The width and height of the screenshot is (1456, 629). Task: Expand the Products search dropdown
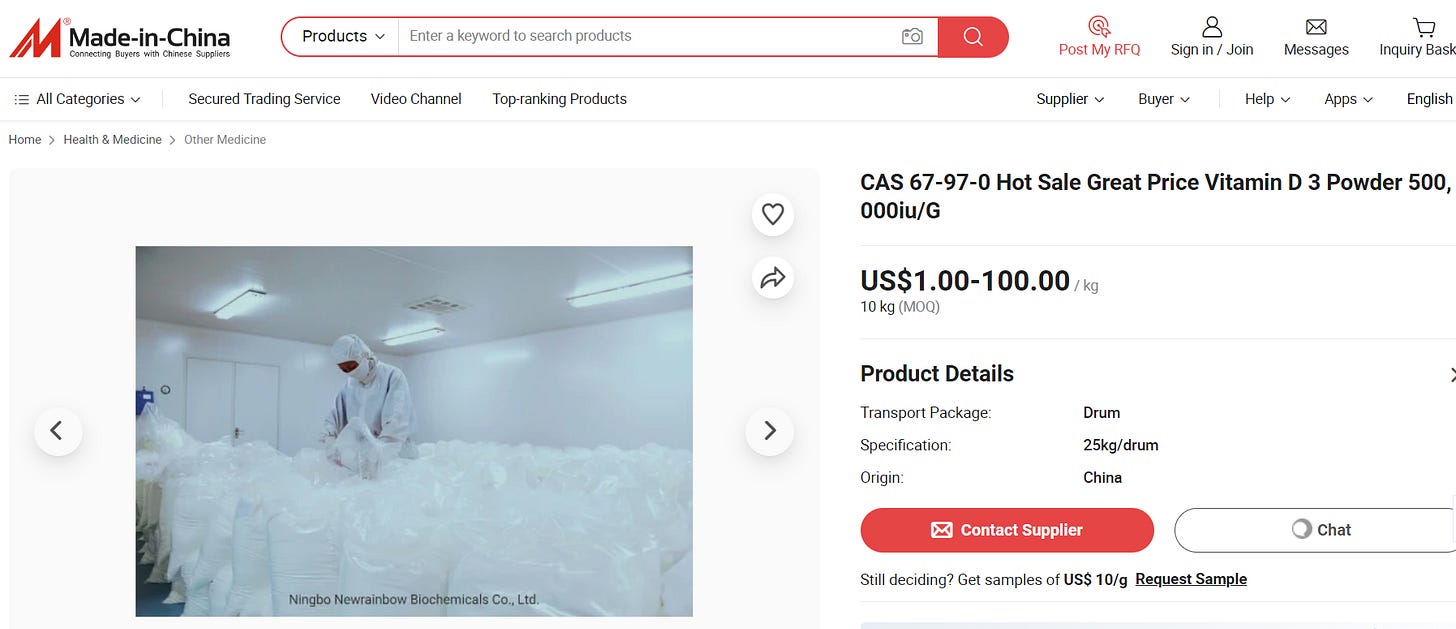click(342, 36)
